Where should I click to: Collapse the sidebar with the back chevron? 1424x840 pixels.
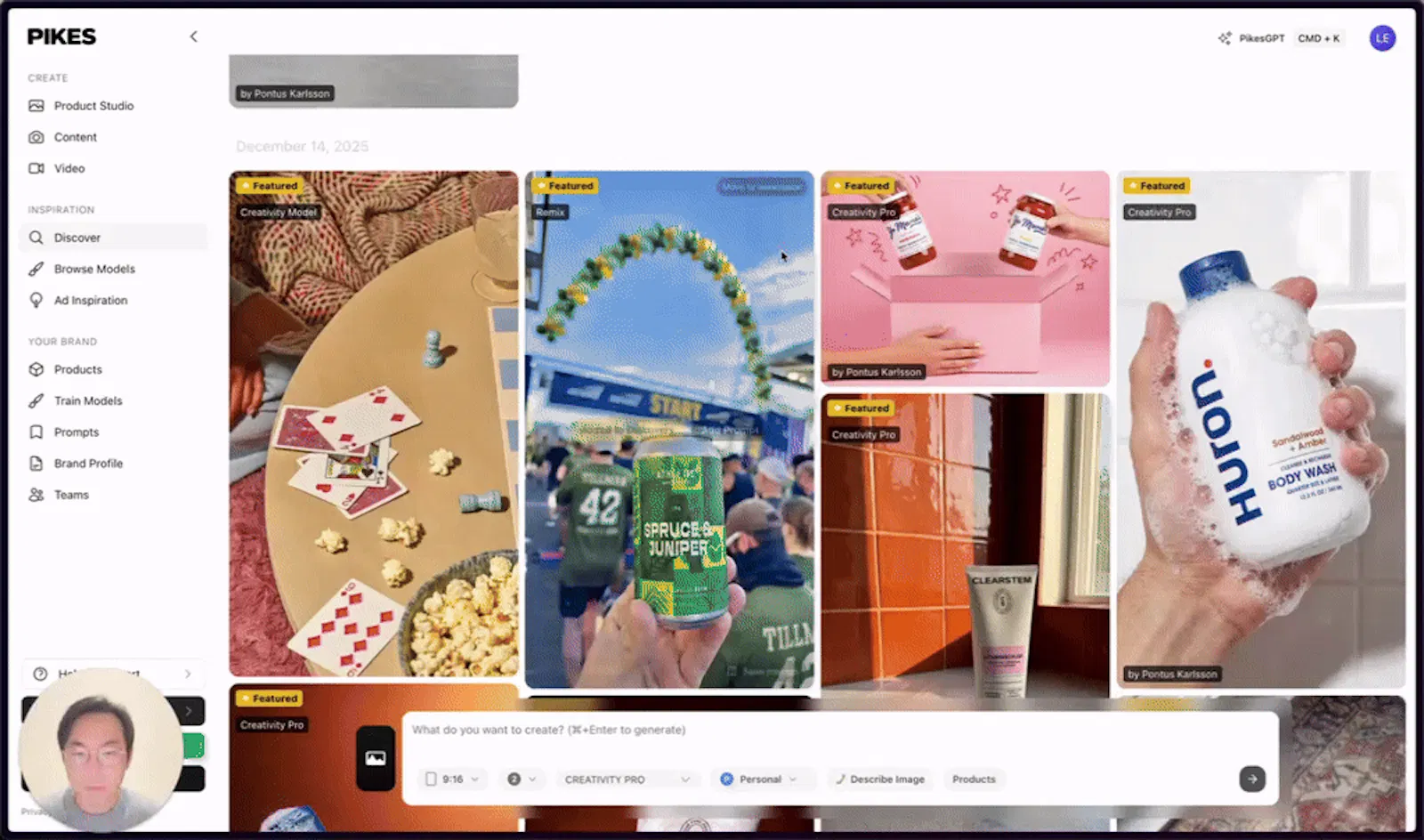pos(193,36)
